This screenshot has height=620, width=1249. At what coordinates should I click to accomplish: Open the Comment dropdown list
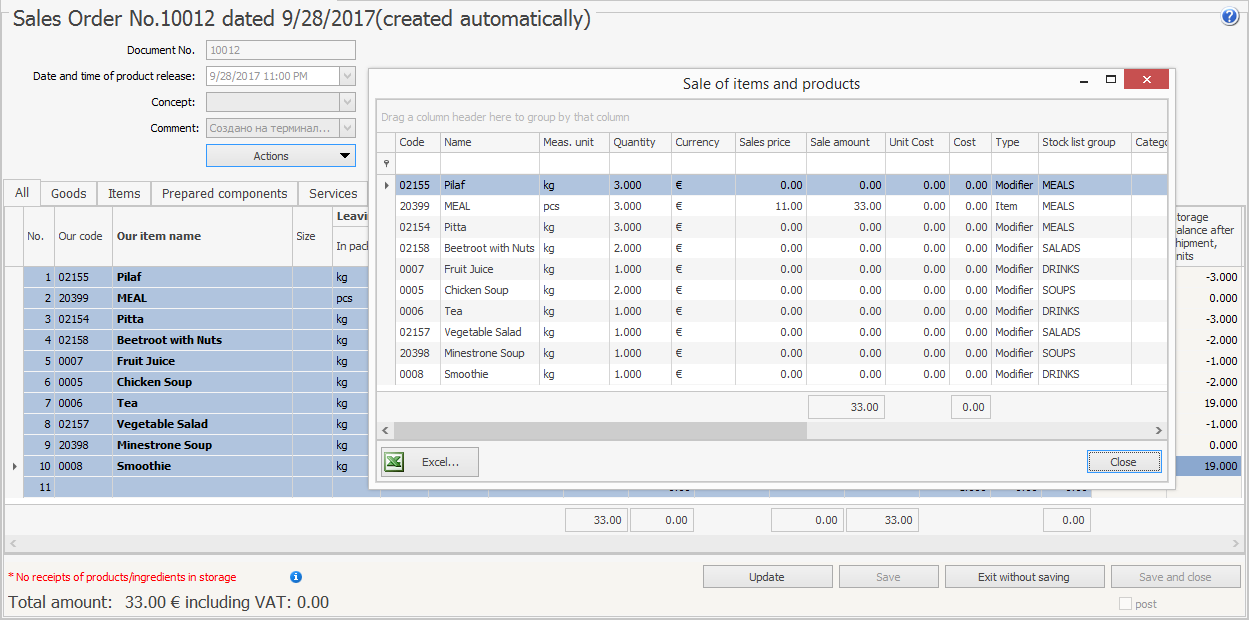point(347,128)
